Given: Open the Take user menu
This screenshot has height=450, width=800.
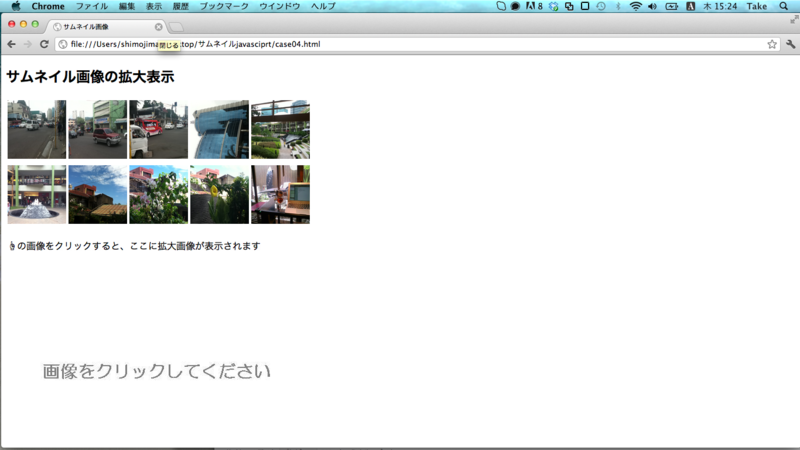Looking at the screenshot, I should coord(757,6).
